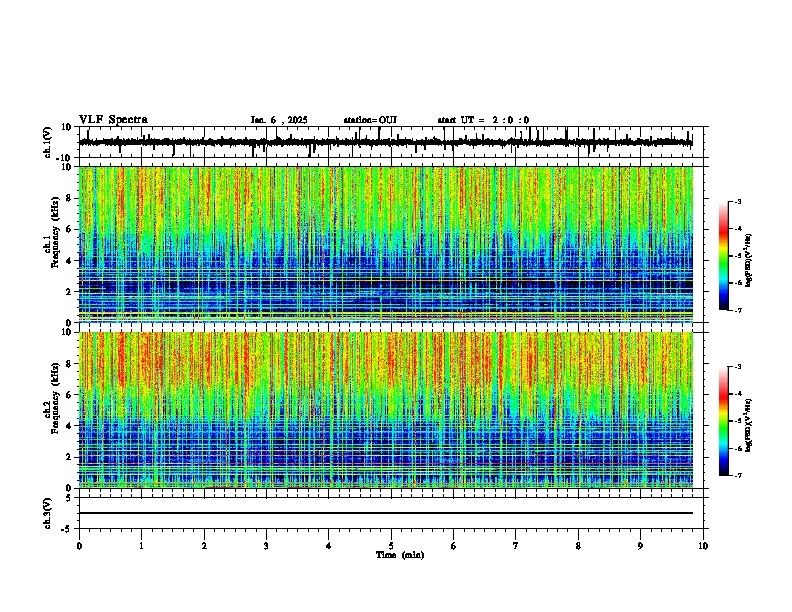Click the "8" kHz tick on ch.2 spectrogram

(70, 364)
